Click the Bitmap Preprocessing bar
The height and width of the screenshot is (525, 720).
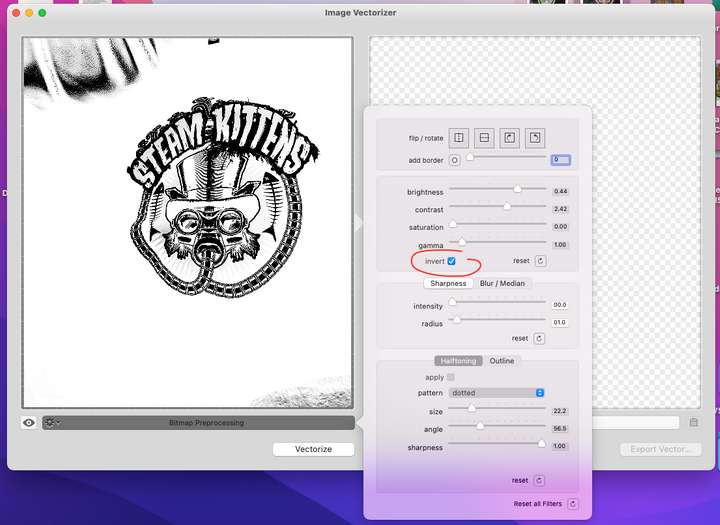198,423
